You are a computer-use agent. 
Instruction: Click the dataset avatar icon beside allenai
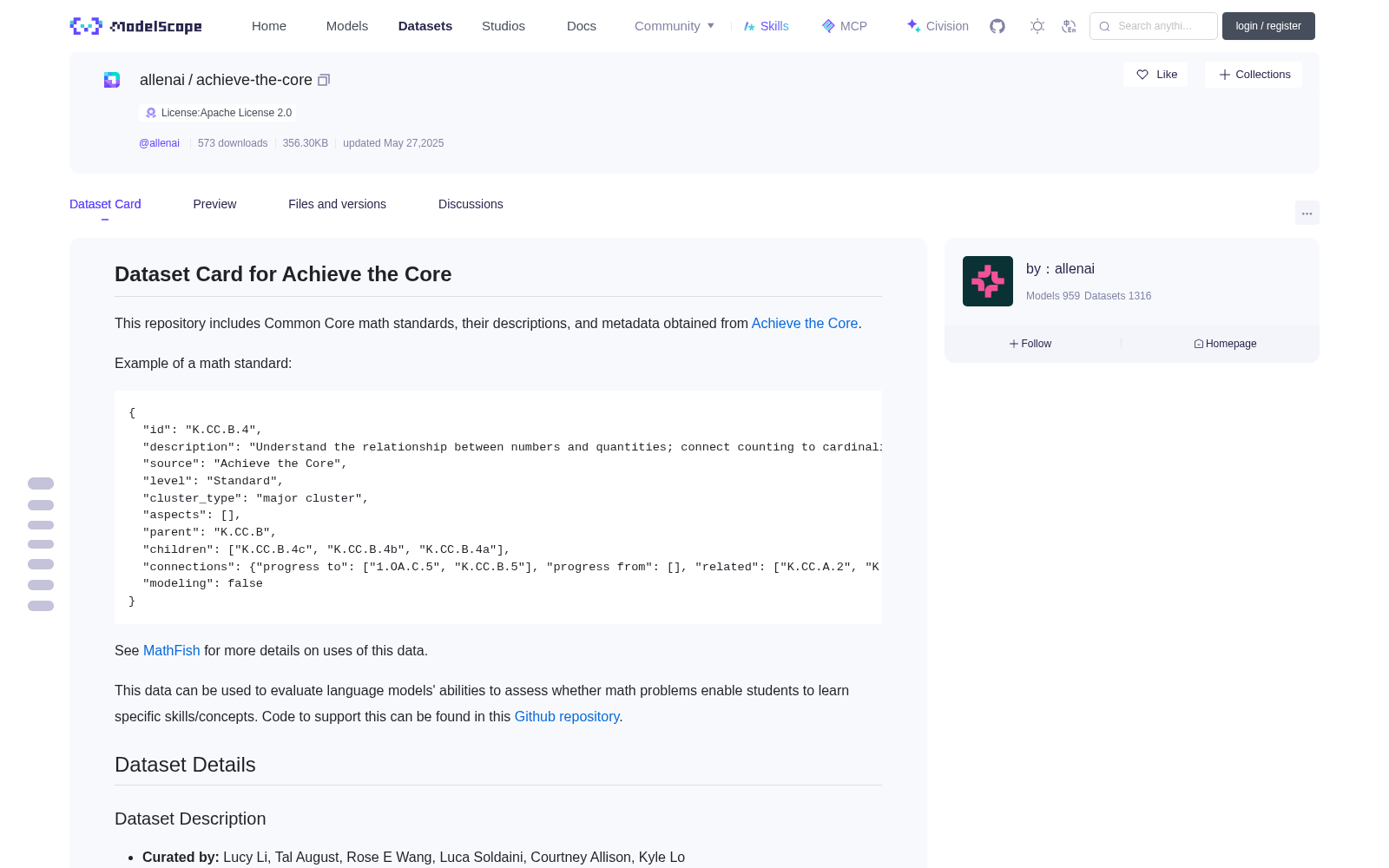112,80
